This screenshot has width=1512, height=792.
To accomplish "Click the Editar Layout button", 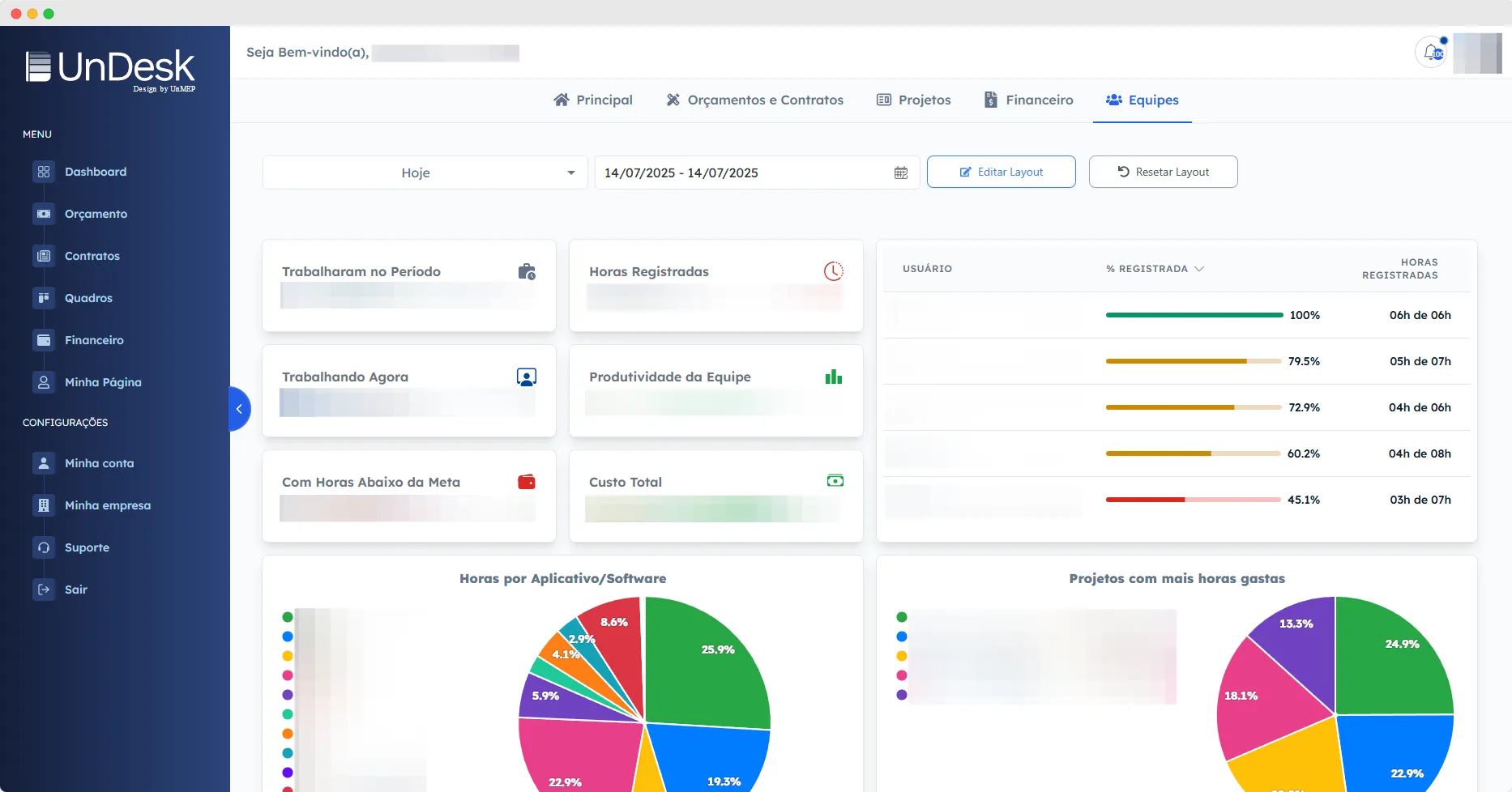I will pos(1001,172).
